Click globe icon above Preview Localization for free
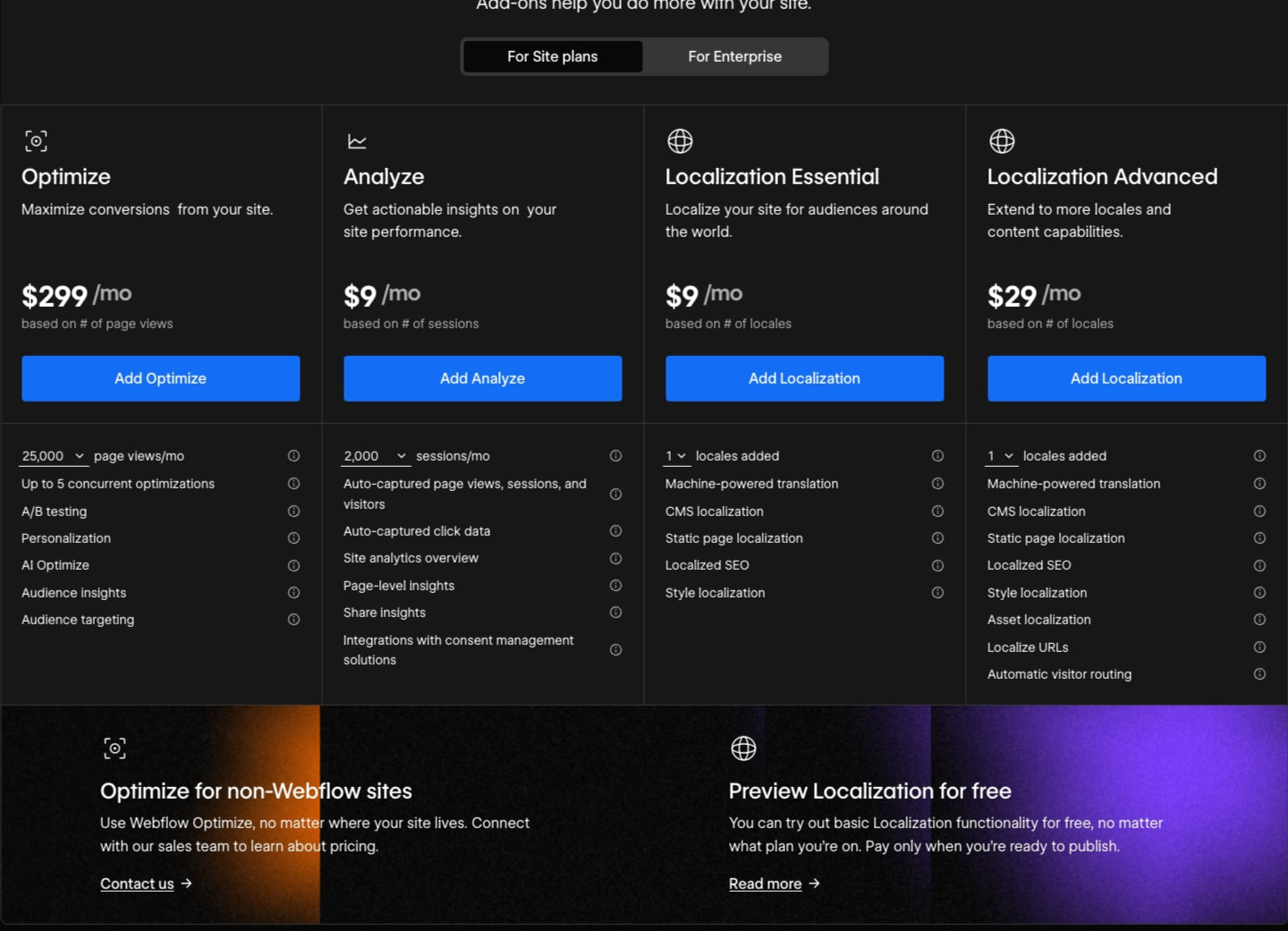Image resolution: width=1288 pixels, height=931 pixels. coord(743,749)
